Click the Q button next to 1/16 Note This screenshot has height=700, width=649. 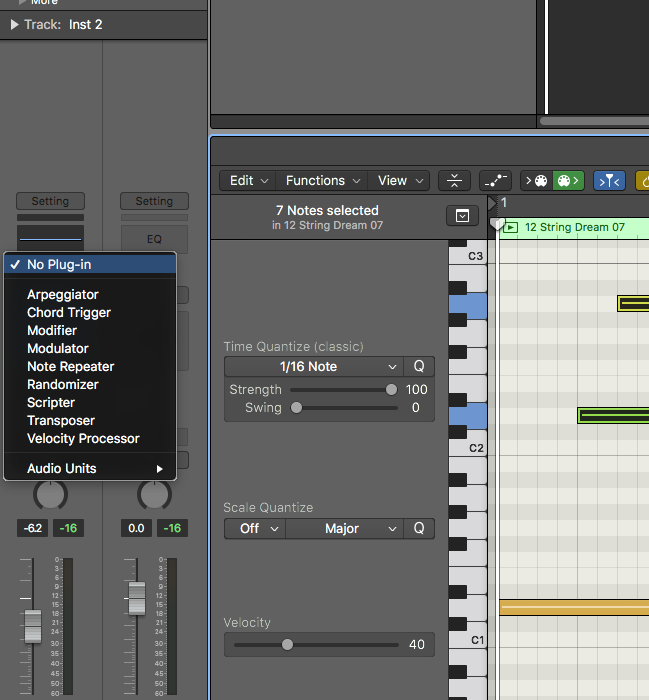pos(419,367)
